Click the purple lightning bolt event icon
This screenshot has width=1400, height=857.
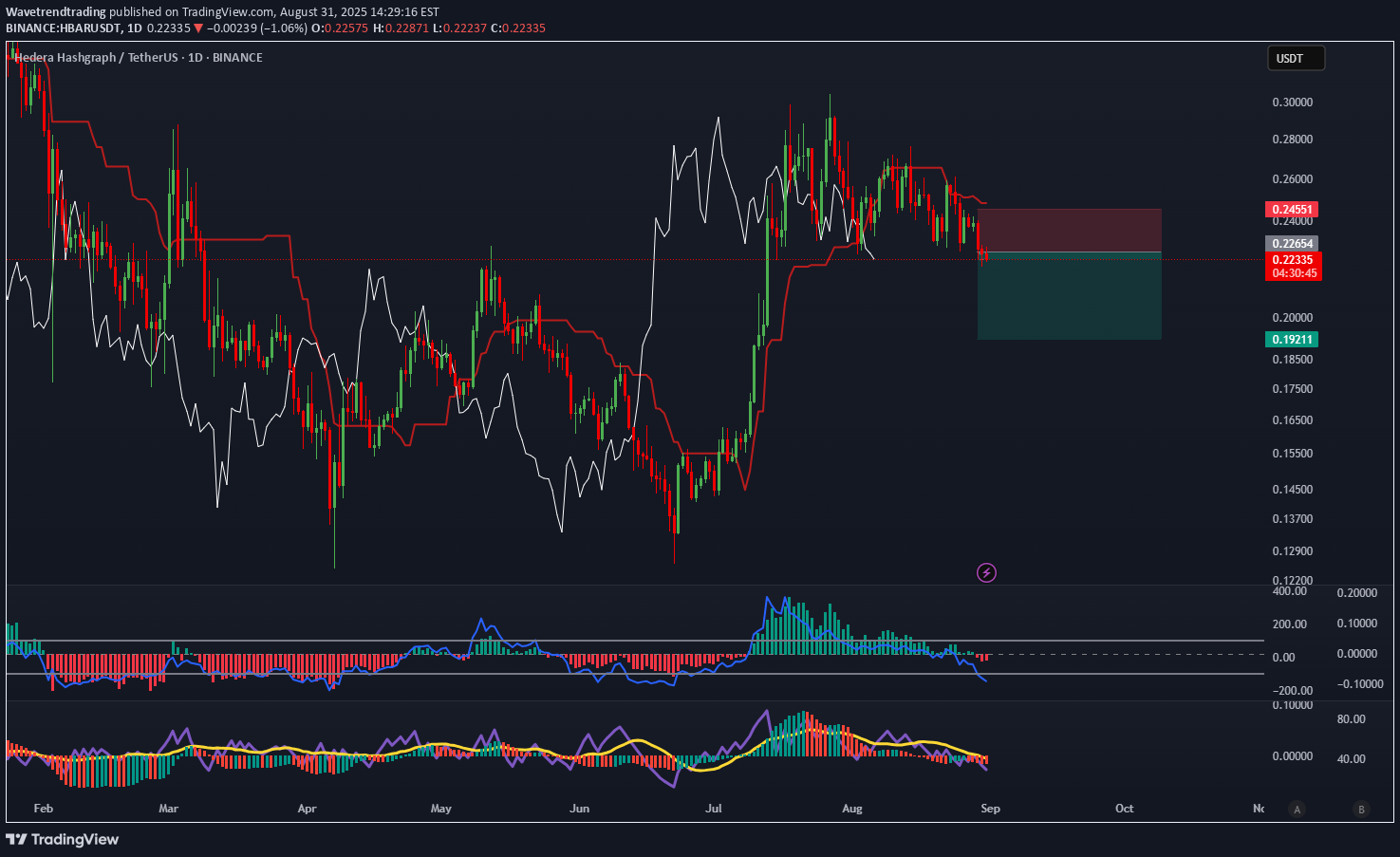(987, 572)
